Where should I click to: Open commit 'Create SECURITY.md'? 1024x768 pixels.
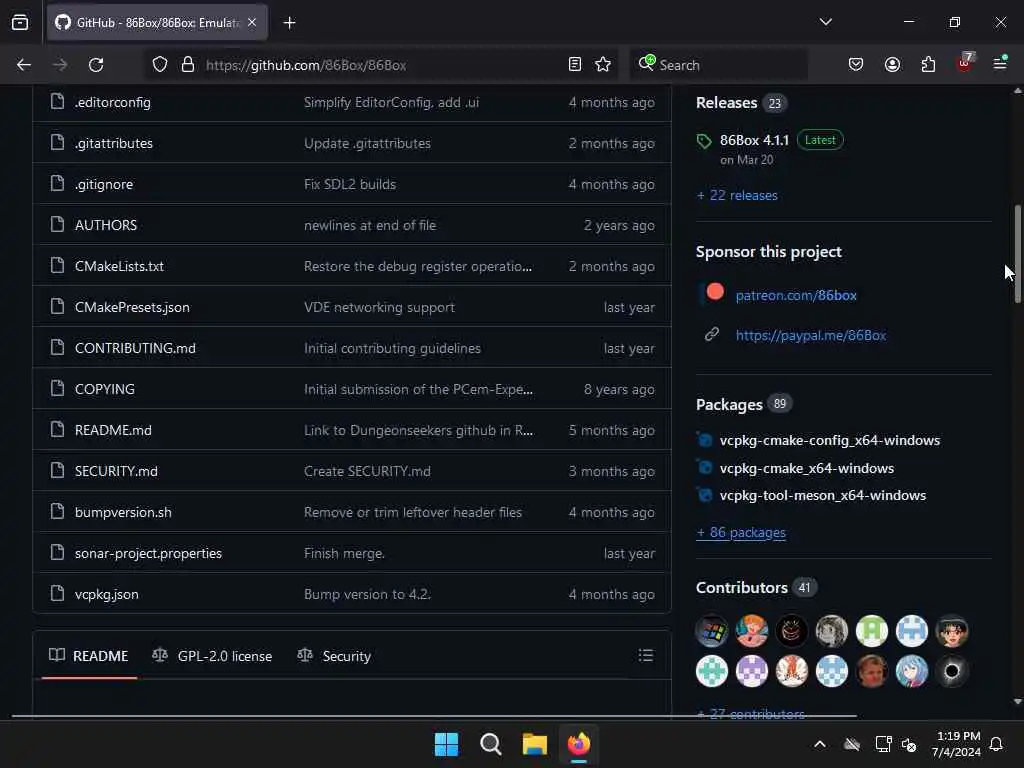(367, 472)
